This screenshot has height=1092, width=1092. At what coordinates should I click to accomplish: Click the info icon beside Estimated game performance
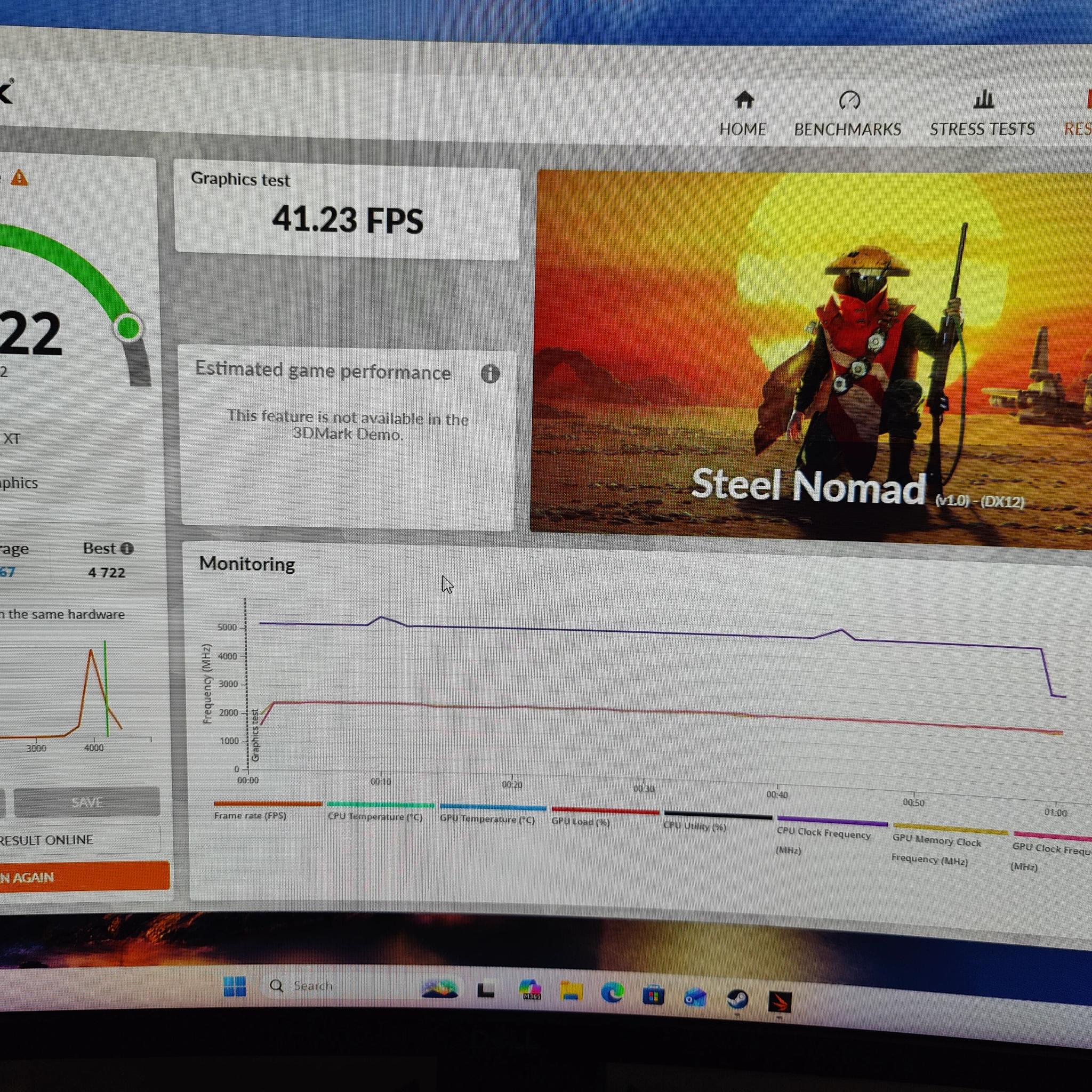coord(490,374)
